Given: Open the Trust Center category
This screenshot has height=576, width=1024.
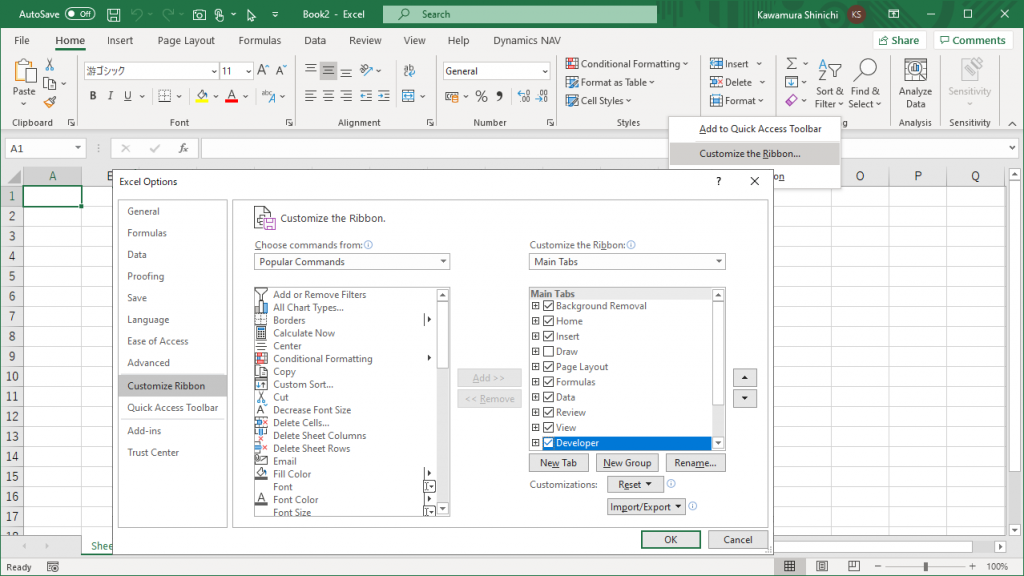Looking at the screenshot, I should (153, 452).
